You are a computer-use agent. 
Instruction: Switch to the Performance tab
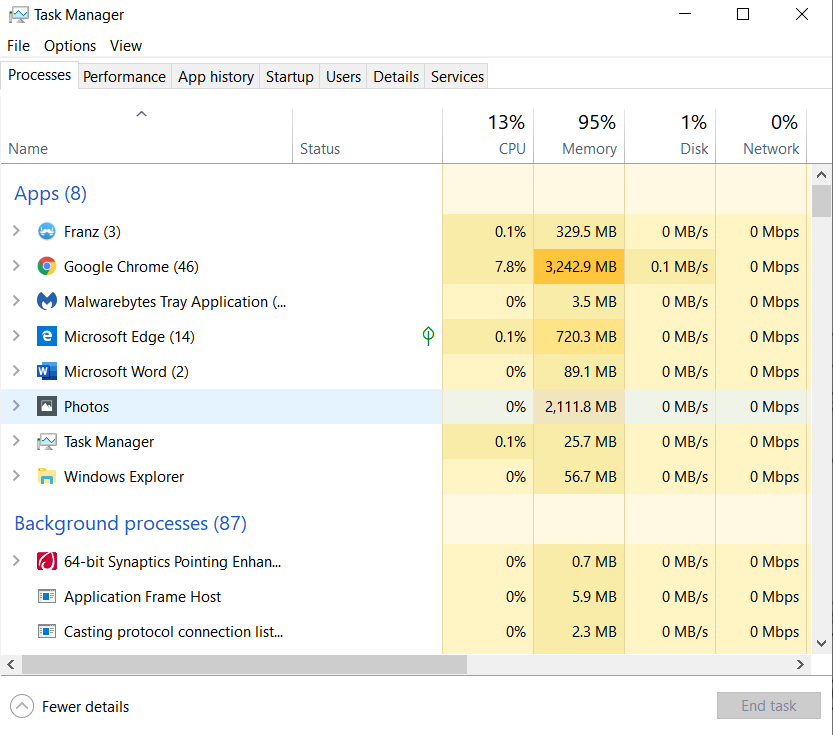coord(124,76)
